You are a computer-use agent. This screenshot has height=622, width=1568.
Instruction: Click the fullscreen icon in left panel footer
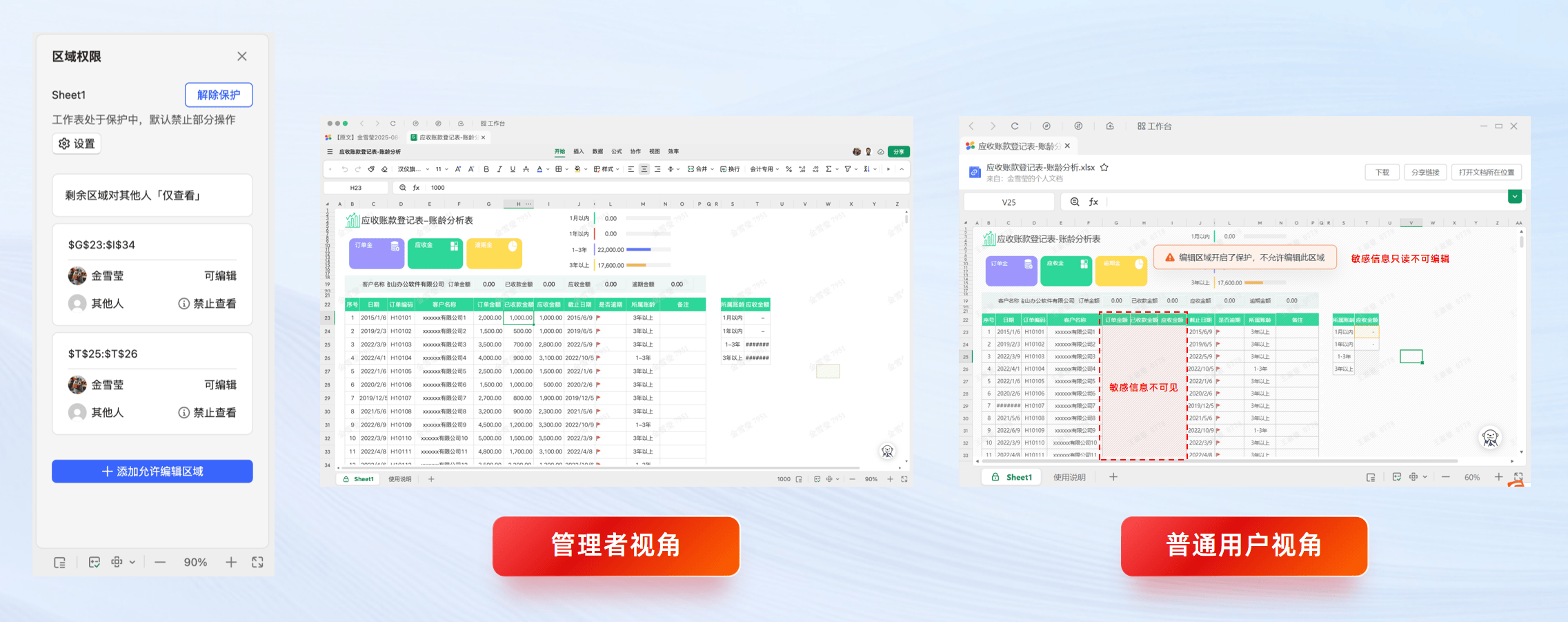257,562
